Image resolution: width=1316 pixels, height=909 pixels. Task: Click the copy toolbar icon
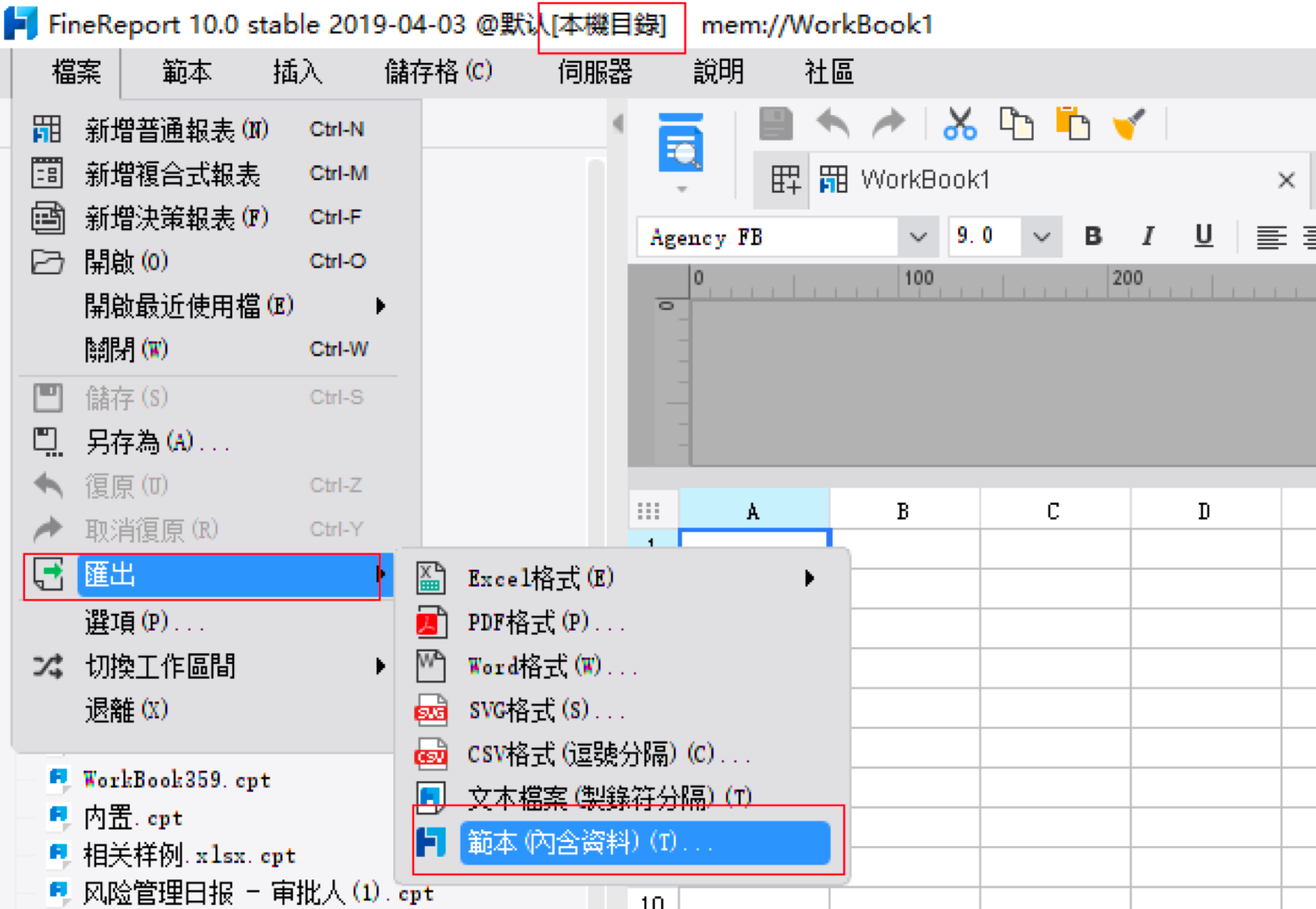[x=1016, y=124]
